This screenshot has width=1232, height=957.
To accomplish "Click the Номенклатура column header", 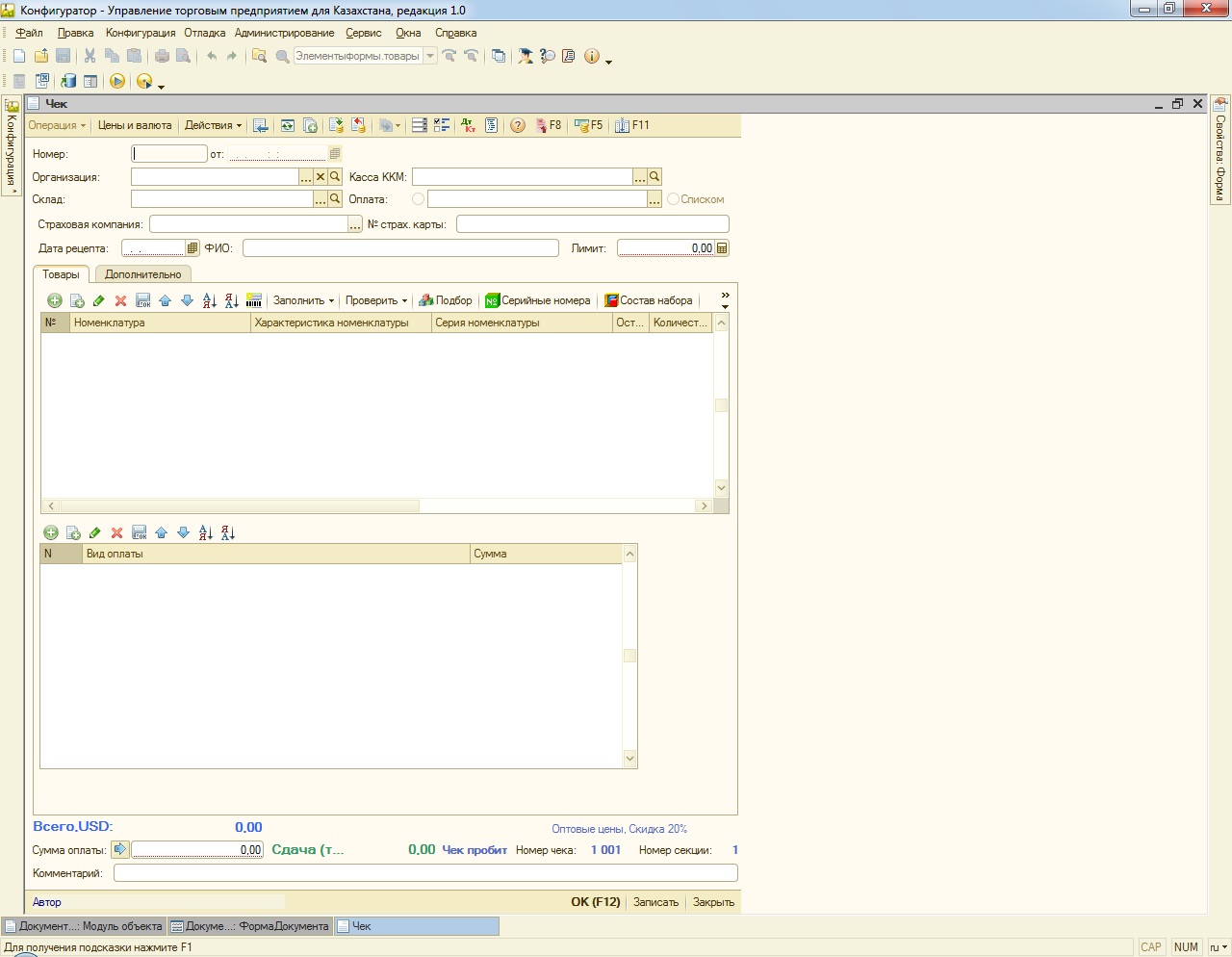I will (161, 323).
